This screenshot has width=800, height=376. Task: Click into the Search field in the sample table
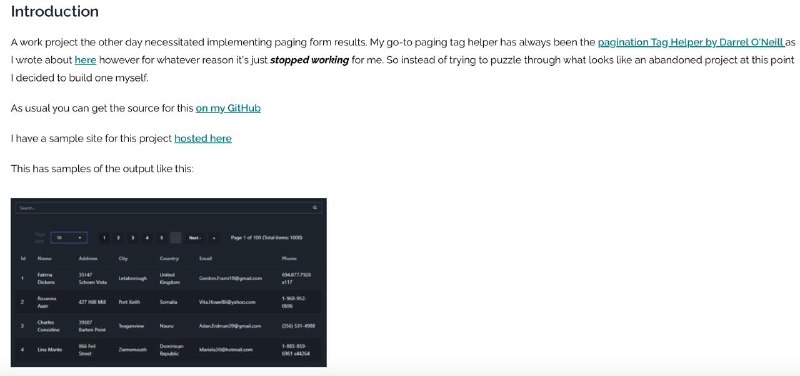[x=169, y=208]
